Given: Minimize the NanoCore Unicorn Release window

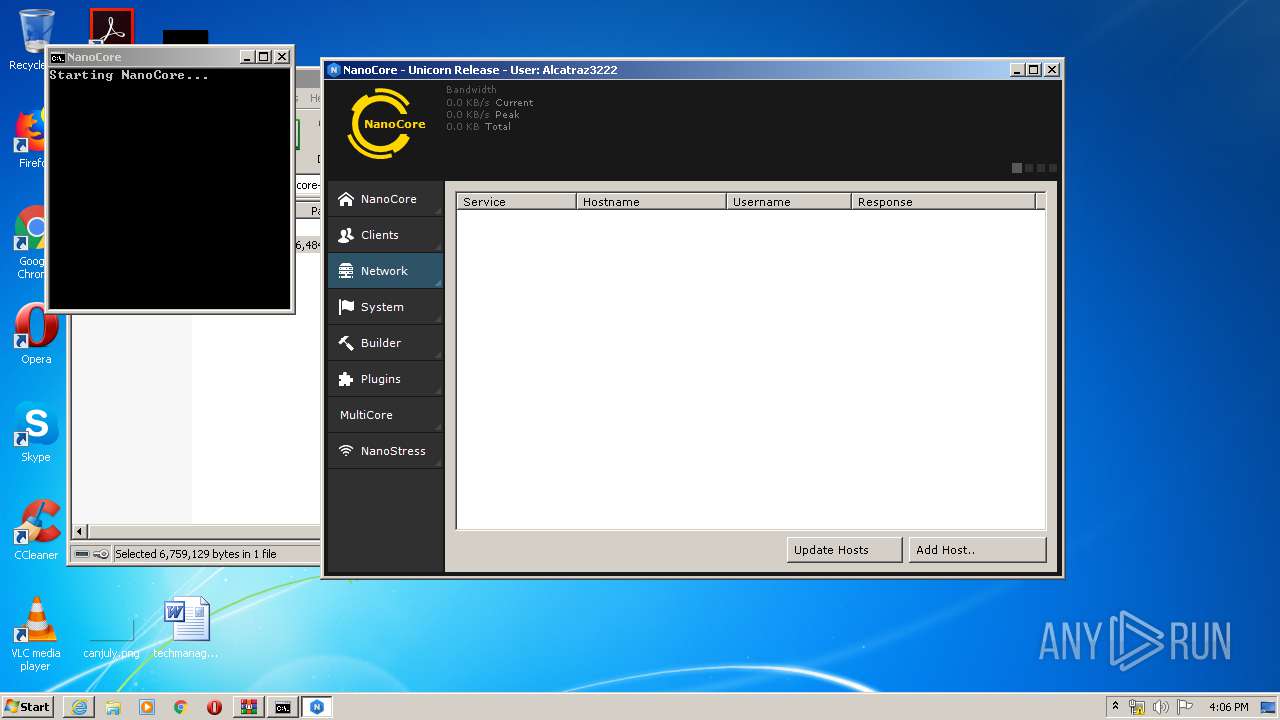Looking at the screenshot, I should coord(1018,70).
